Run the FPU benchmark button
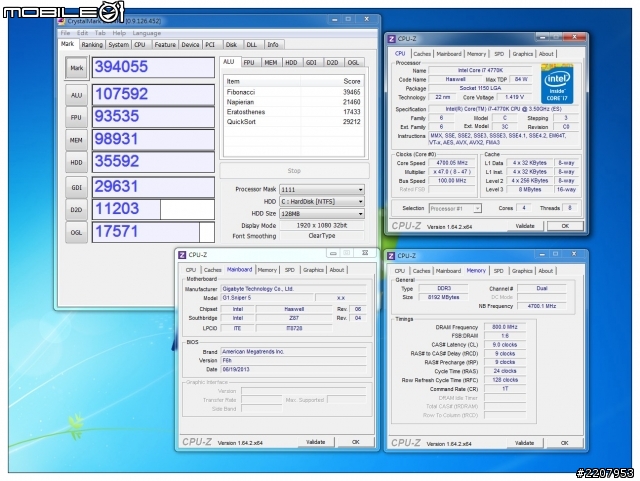 (76, 118)
